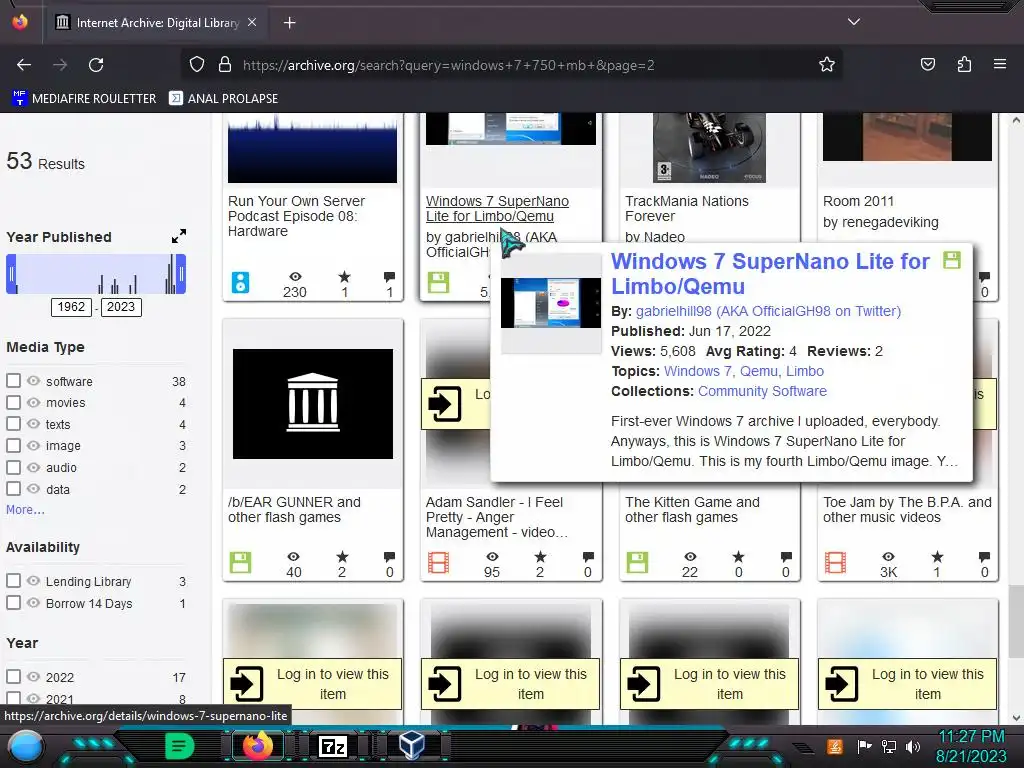Close the Internet Archive tab

point(252,22)
